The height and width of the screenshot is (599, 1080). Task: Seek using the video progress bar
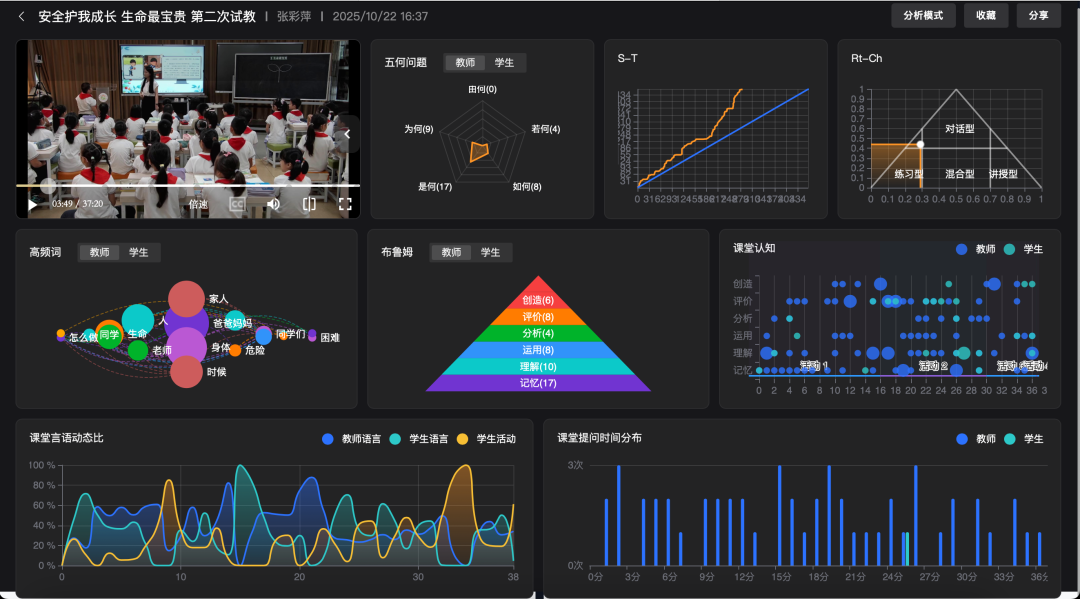(x=188, y=186)
